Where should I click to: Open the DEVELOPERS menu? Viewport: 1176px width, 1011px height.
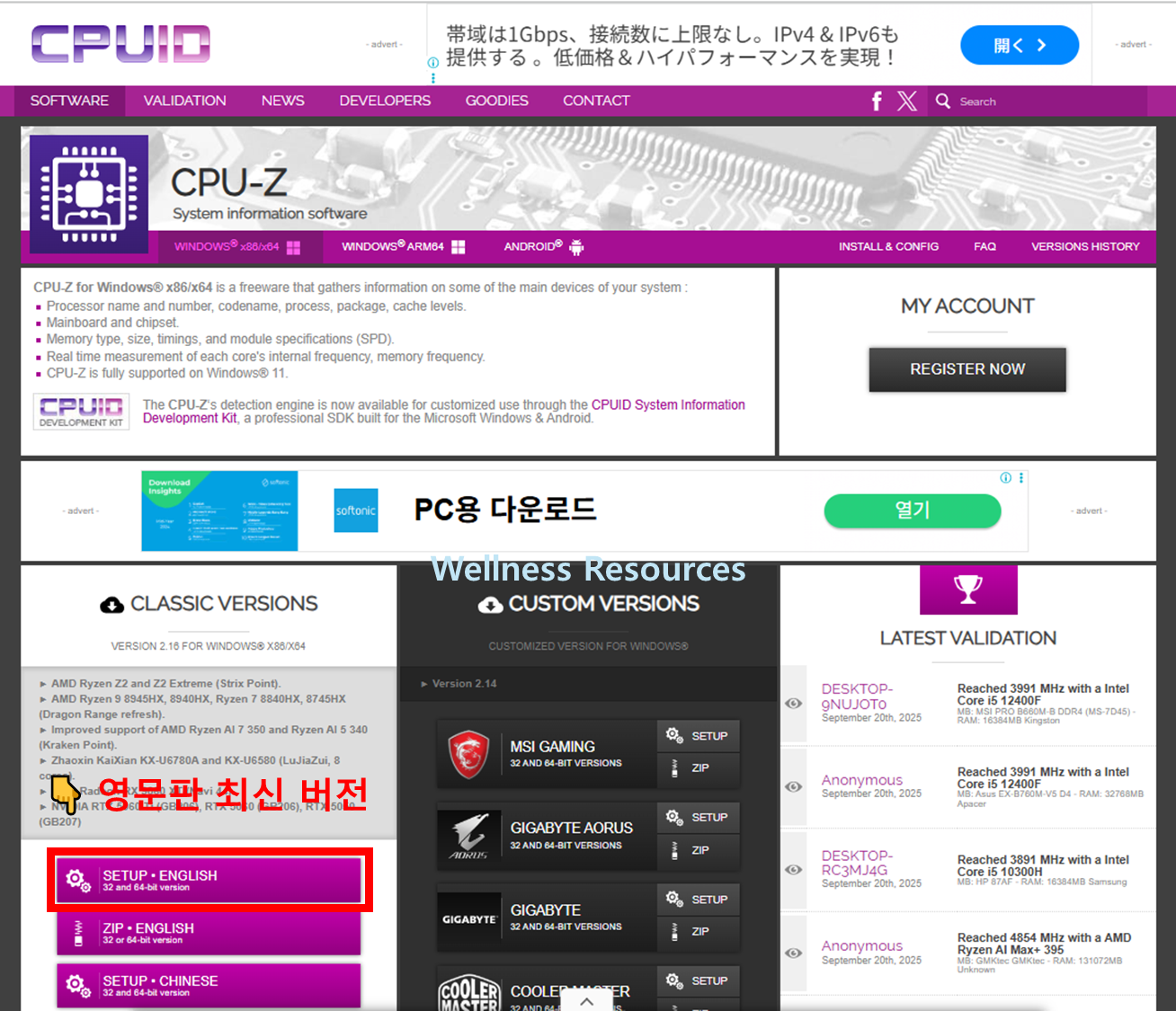tap(385, 101)
